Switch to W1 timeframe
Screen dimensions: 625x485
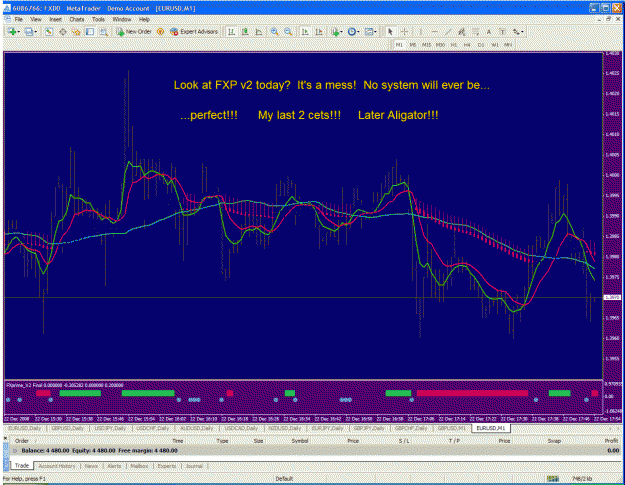495,45
